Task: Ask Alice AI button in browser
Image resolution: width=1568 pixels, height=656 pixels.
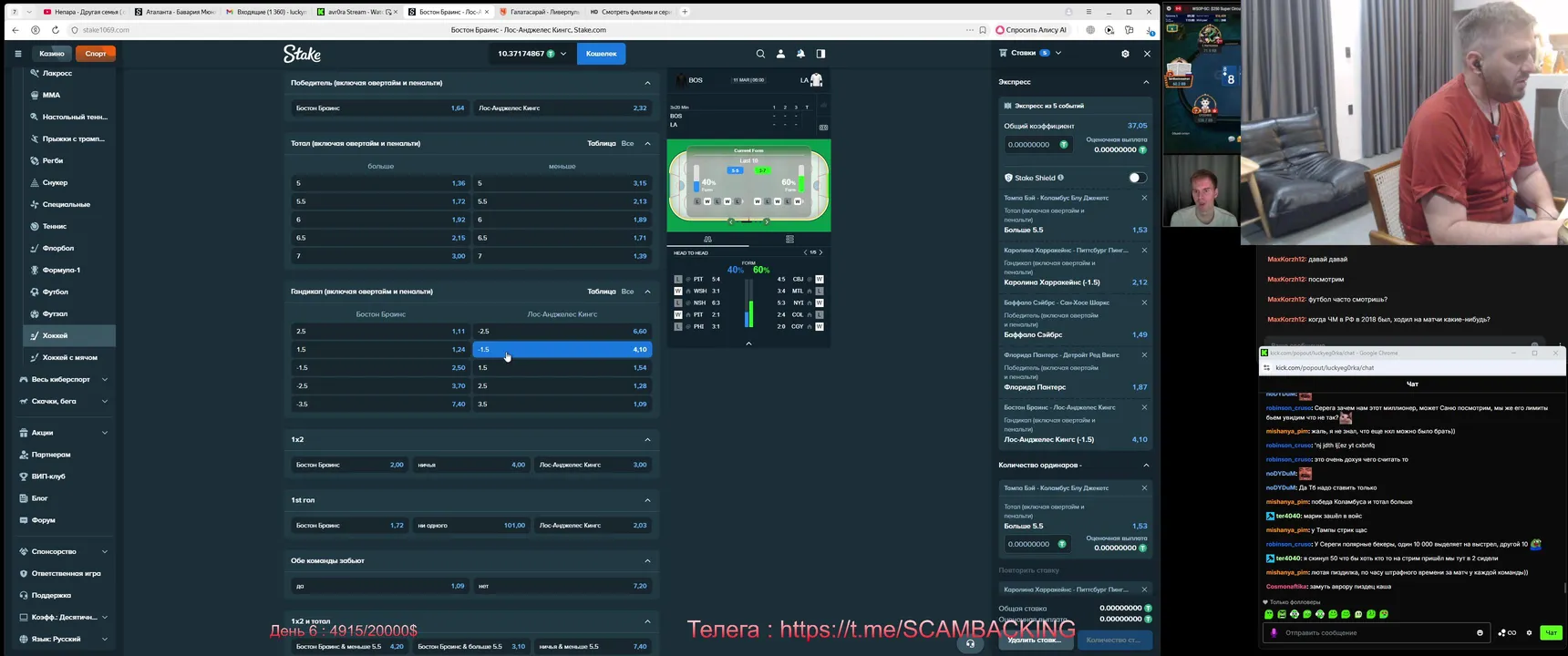Action: pyautogui.click(x=1032, y=30)
